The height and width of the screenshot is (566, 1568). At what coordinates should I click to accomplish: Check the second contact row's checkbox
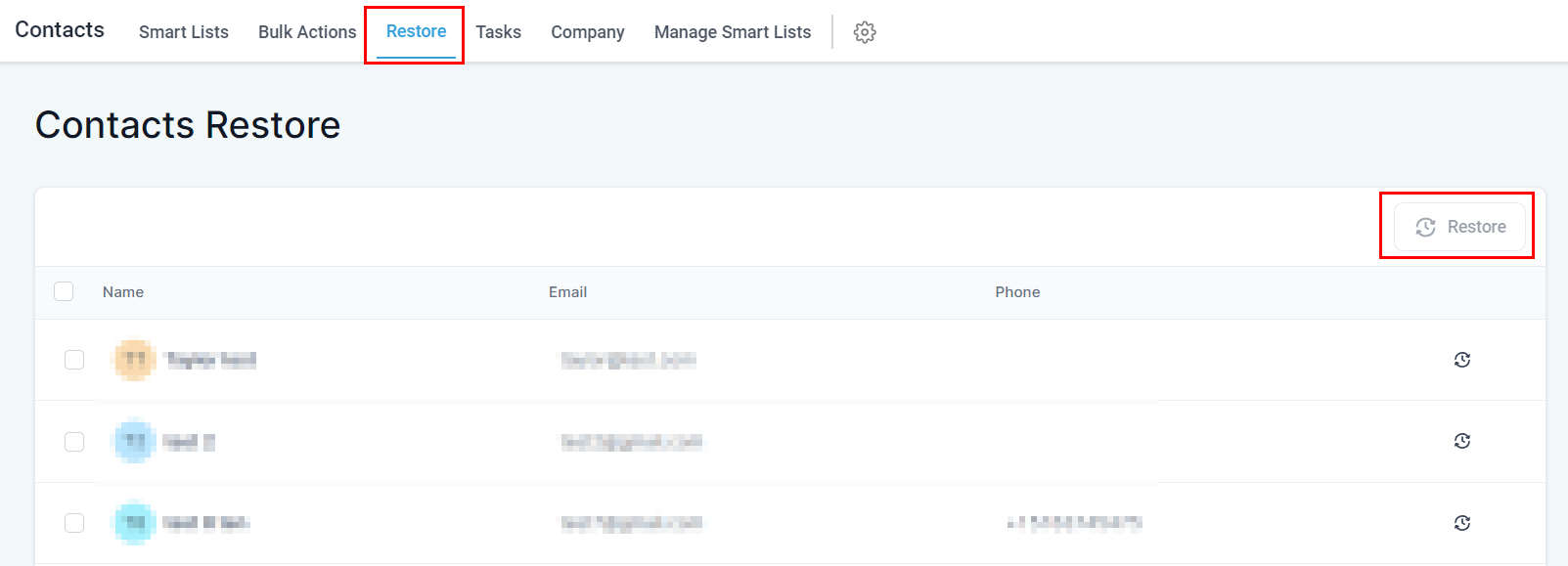pyautogui.click(x=74, y=442)
